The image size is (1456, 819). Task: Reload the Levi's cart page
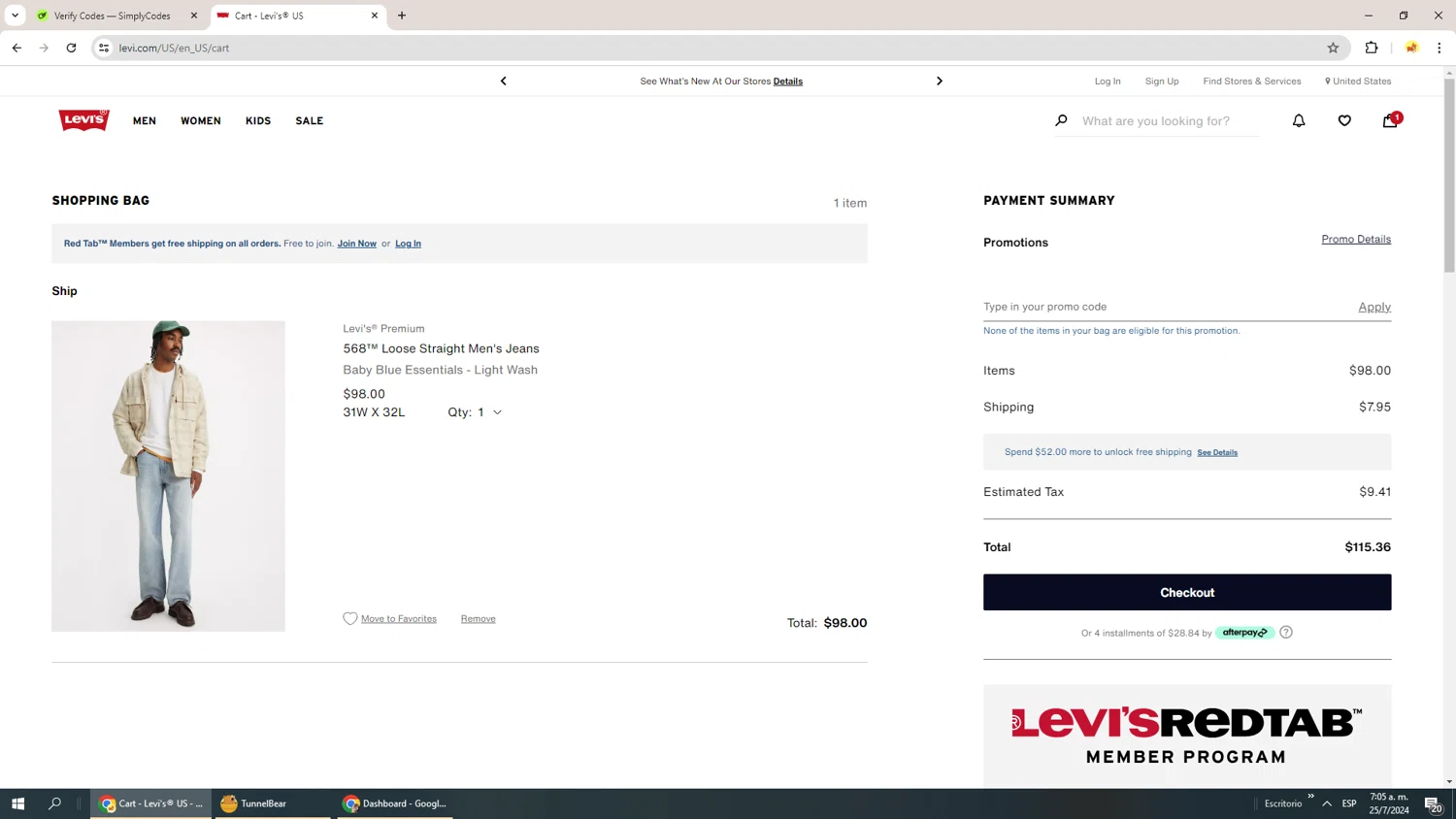pyautogui.click(x=71, y=48)
